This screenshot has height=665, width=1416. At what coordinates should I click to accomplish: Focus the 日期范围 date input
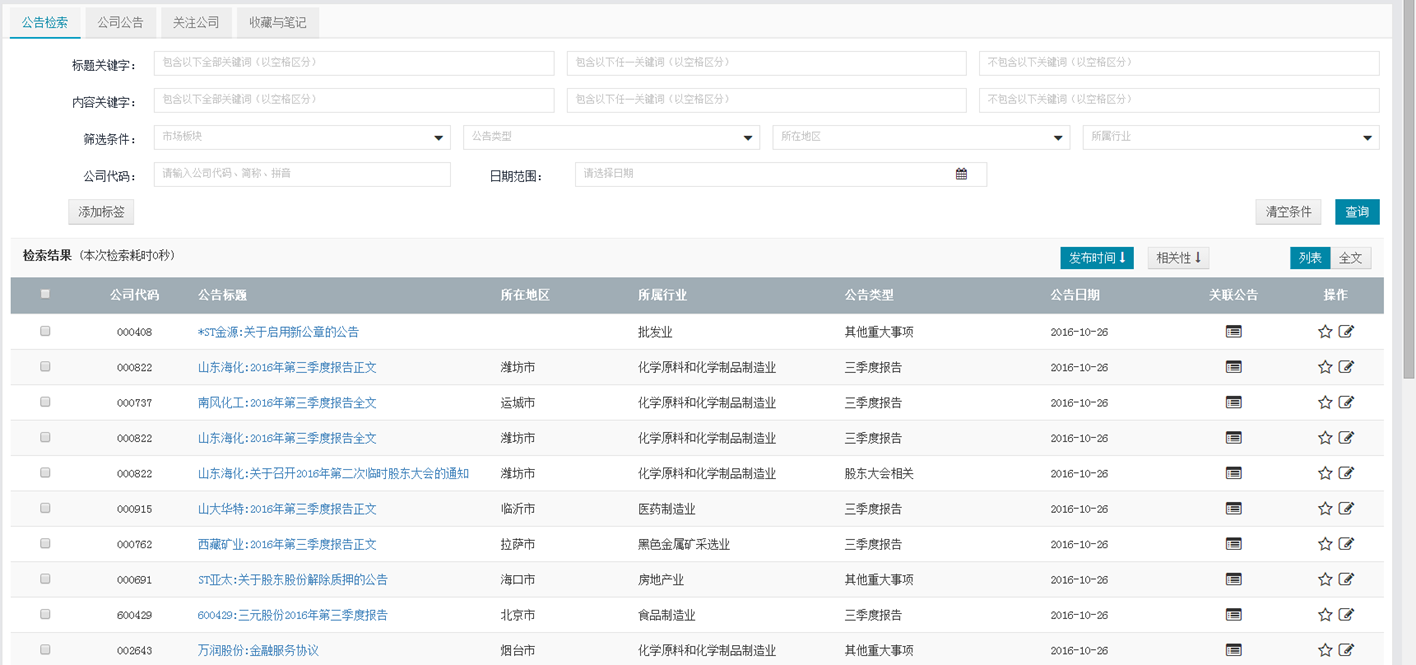coord(781,174)
